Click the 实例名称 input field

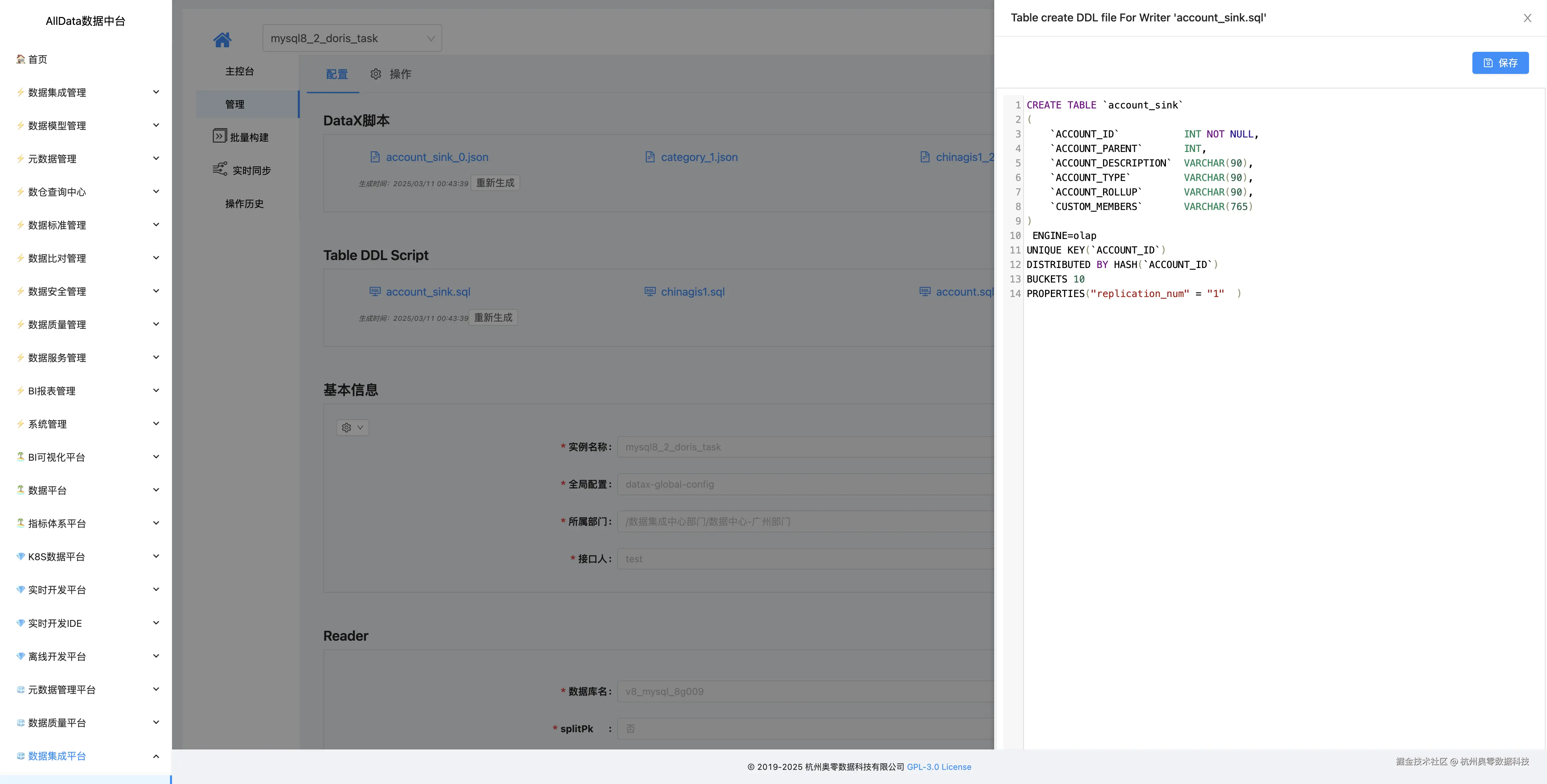(x=805, y=447)
